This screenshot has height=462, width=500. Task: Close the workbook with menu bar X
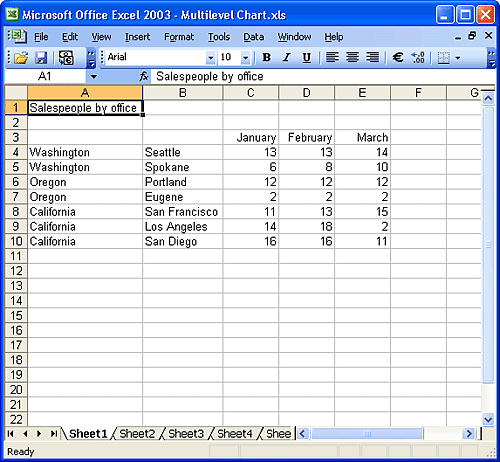[488, 35]
